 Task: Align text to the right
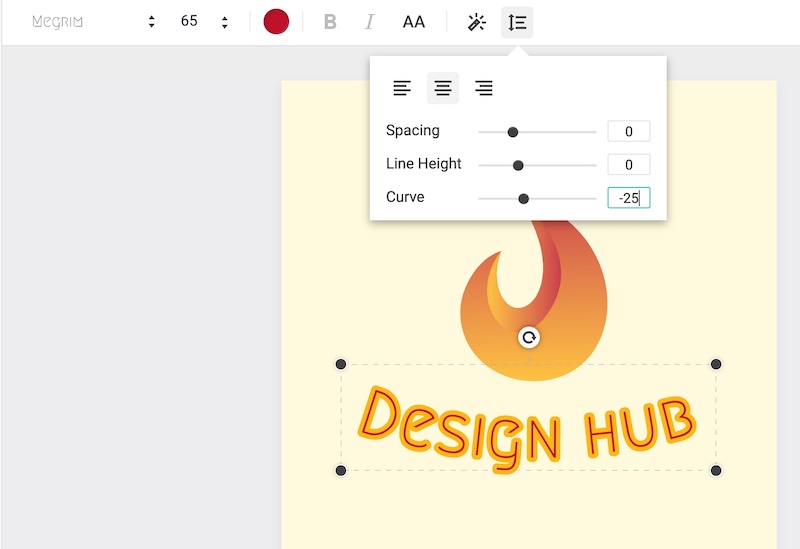click(484, 88)
